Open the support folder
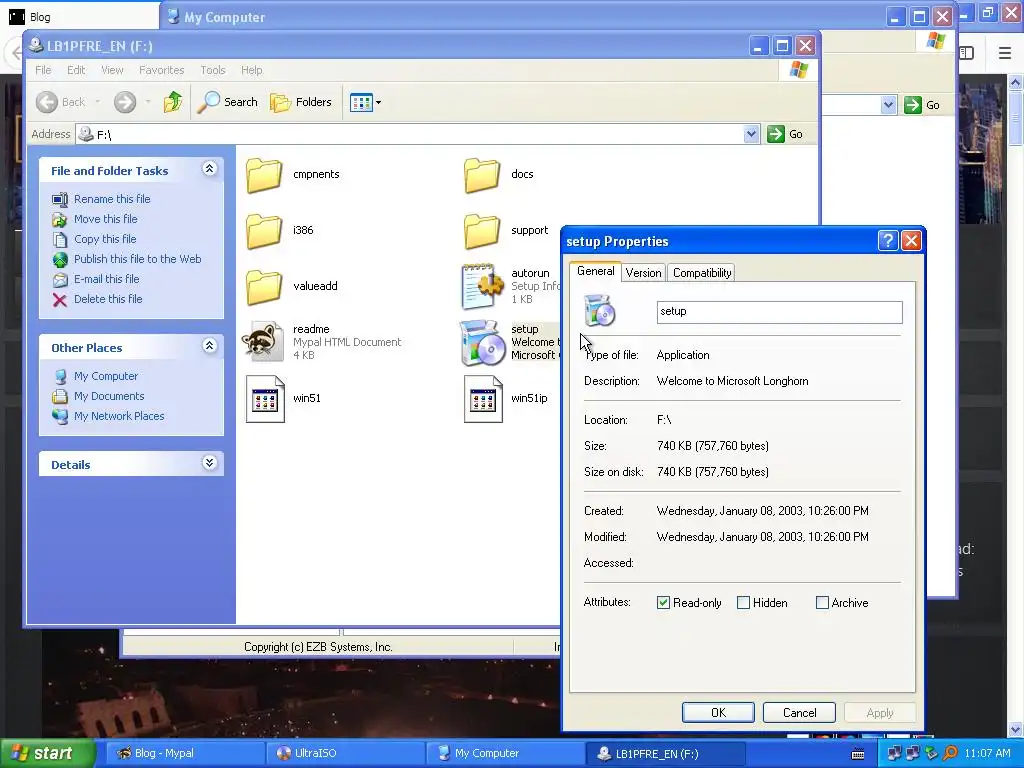Viewport: 1024px width, 768px height. click(482, 231)
